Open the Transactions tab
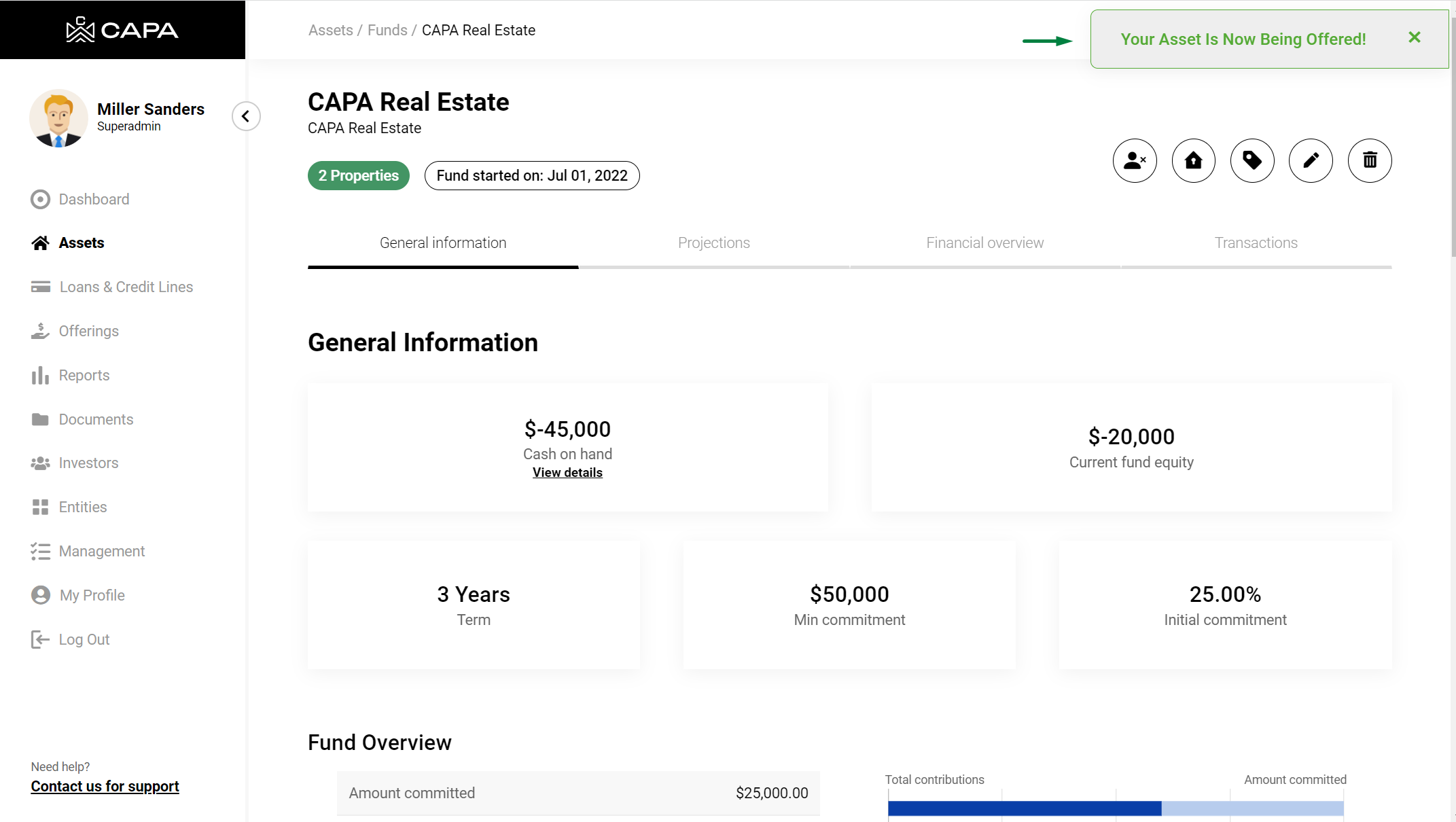 1256,243
